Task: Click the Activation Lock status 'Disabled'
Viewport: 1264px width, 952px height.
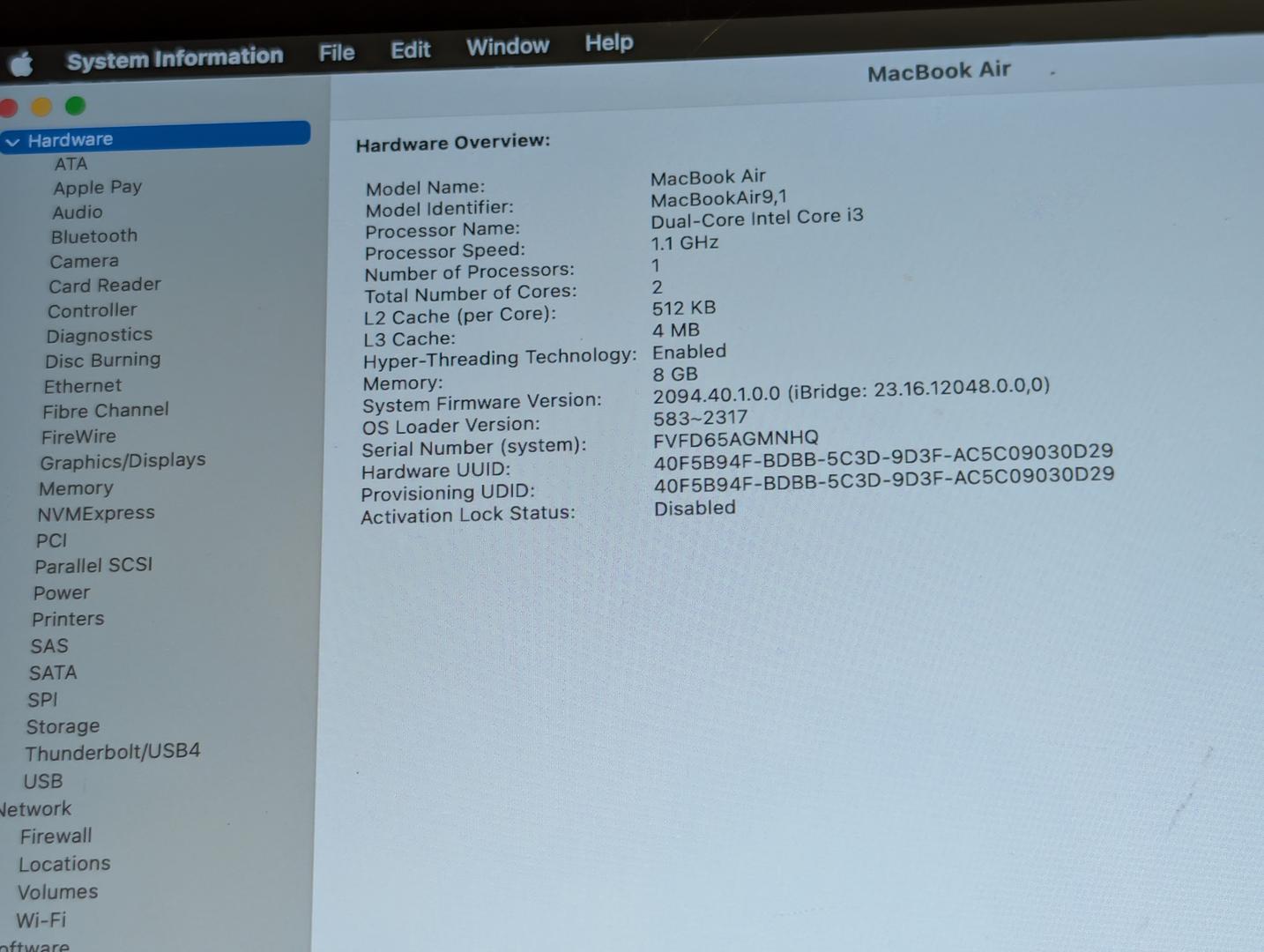Action: tap(695, 508)
